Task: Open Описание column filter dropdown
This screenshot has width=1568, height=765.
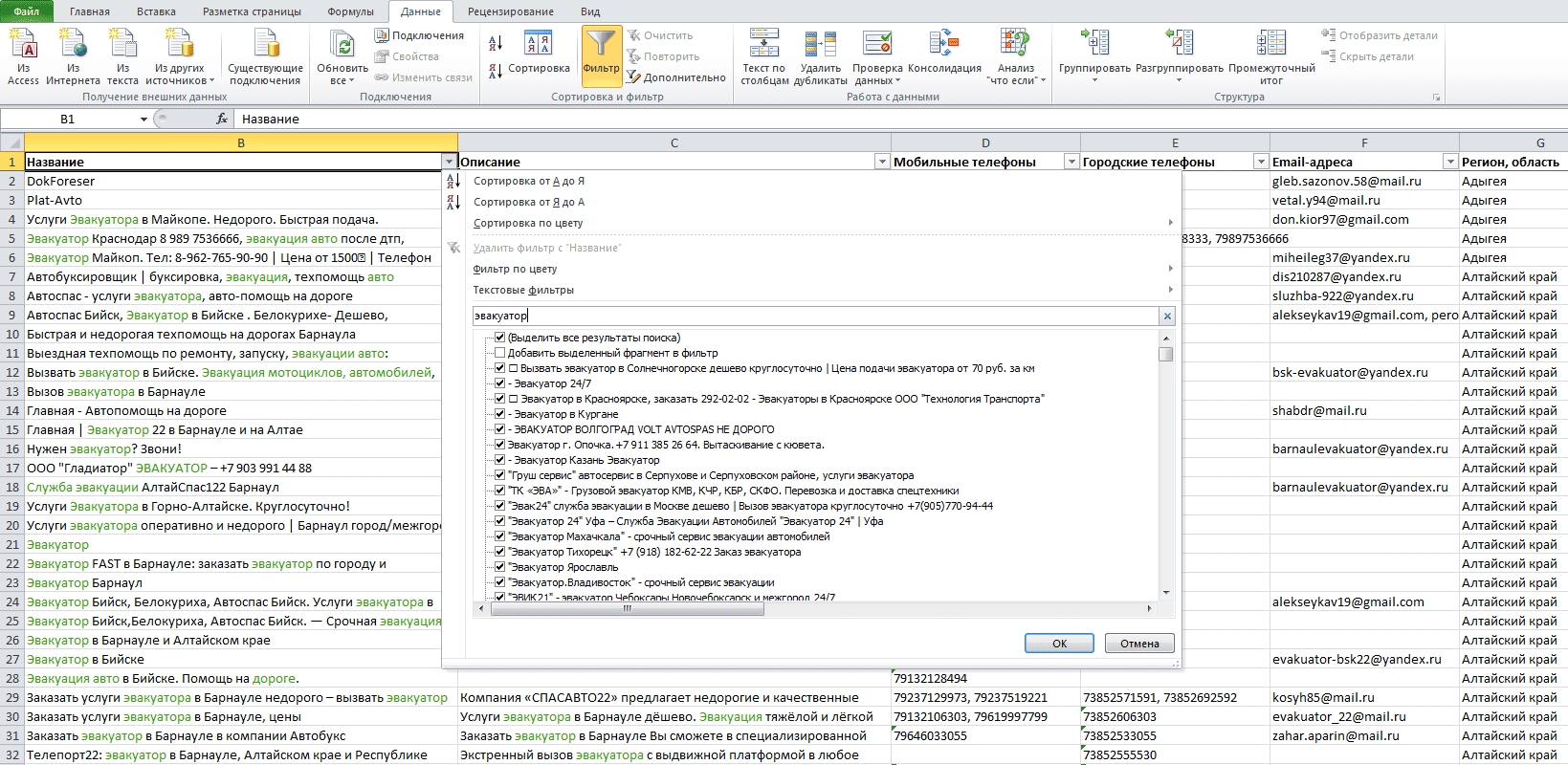Action: pos(882,162)
